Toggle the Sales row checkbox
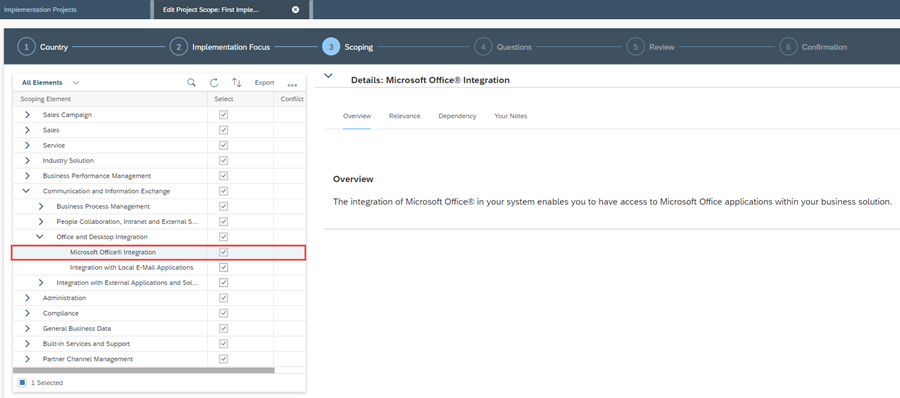Viewport: 900px width, 398px height. 224,130
